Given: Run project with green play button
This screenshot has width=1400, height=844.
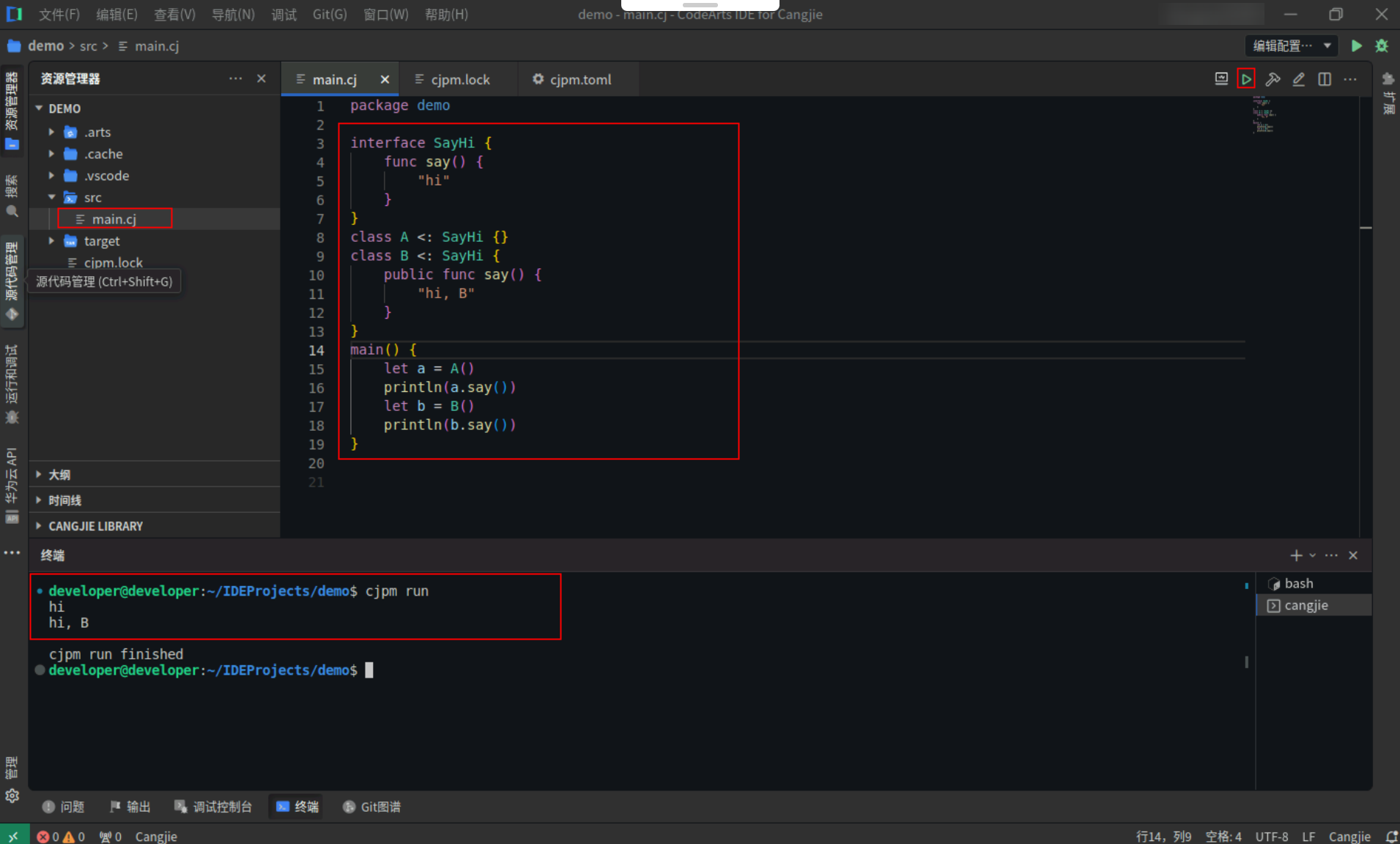Looking at the screenshot, I should tap(1356, 45).
